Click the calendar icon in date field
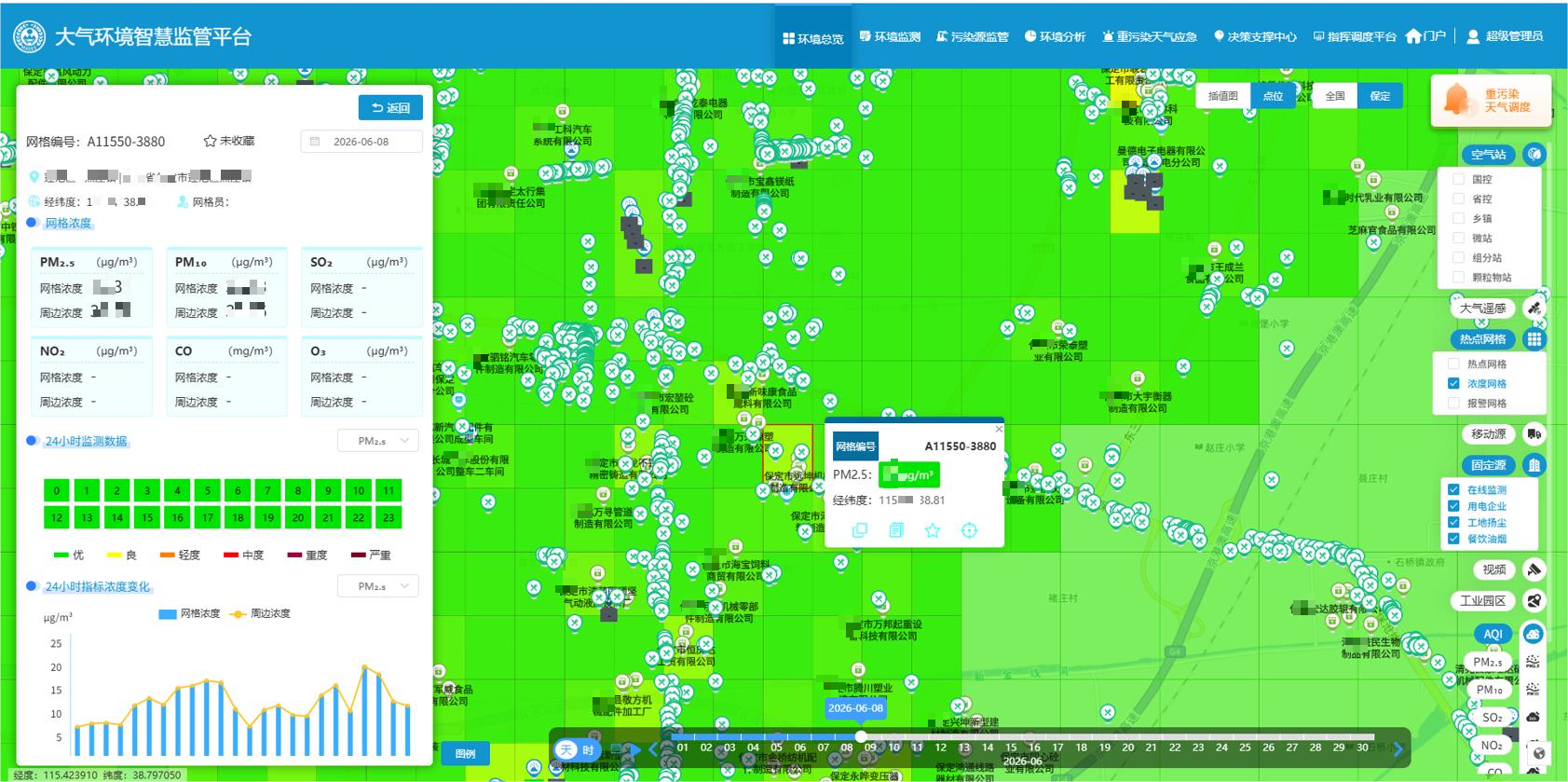 (x=315, y=142)
